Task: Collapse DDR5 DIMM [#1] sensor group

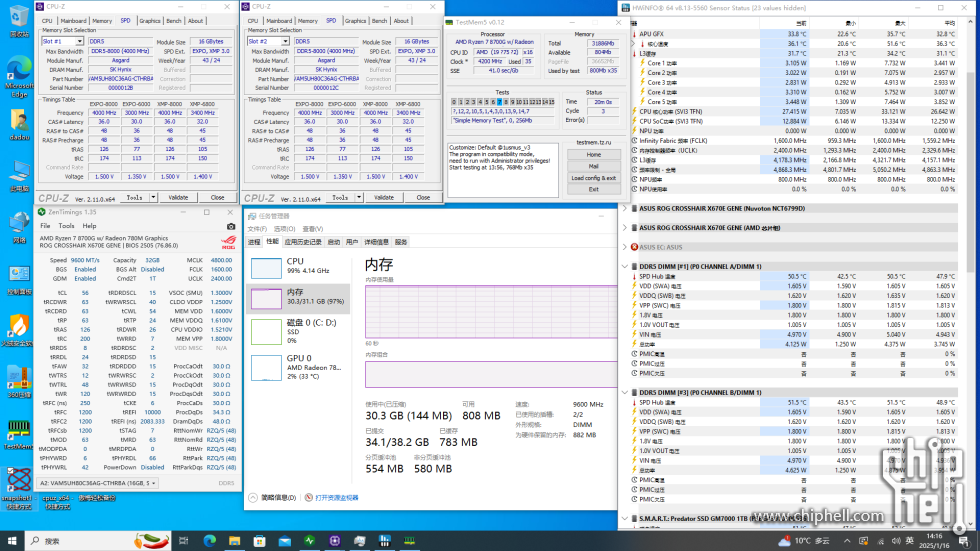Action: (x=624, y=267)
